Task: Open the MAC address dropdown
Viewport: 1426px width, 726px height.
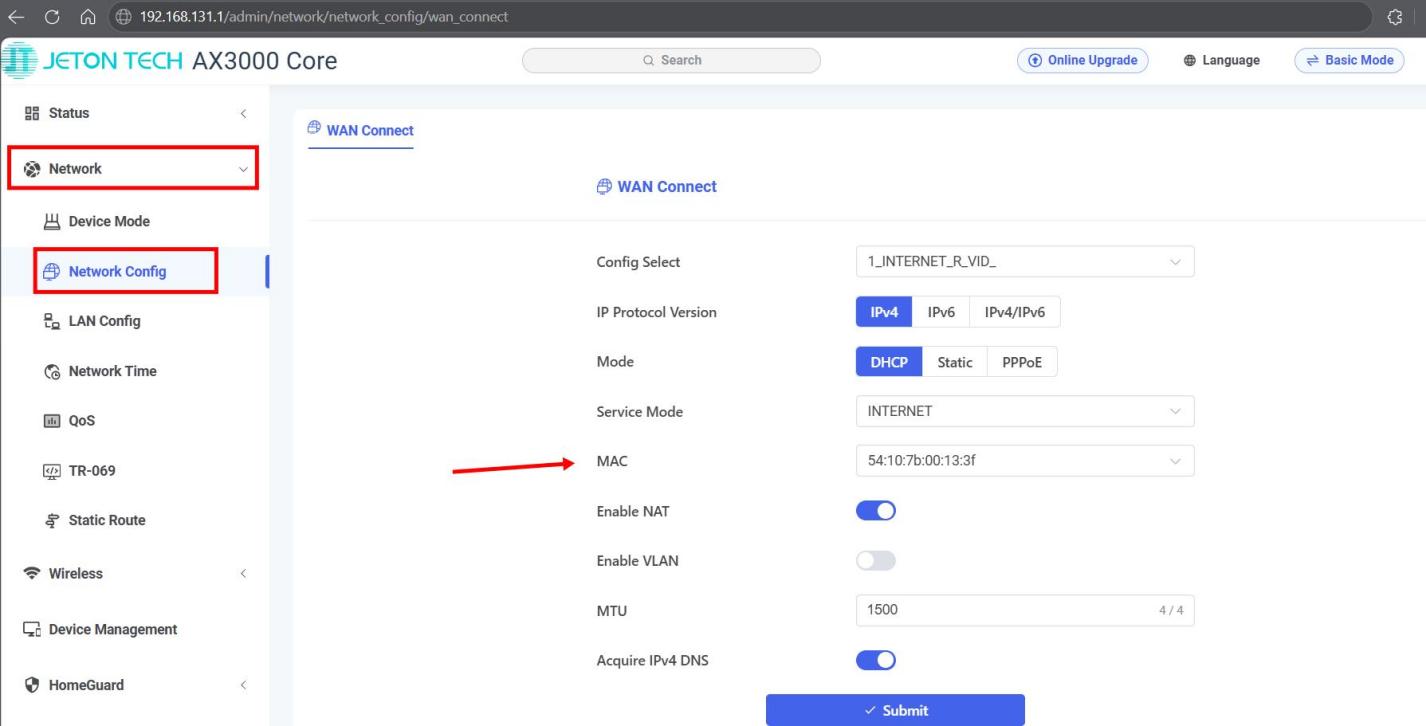Action: coord(1026,461)
